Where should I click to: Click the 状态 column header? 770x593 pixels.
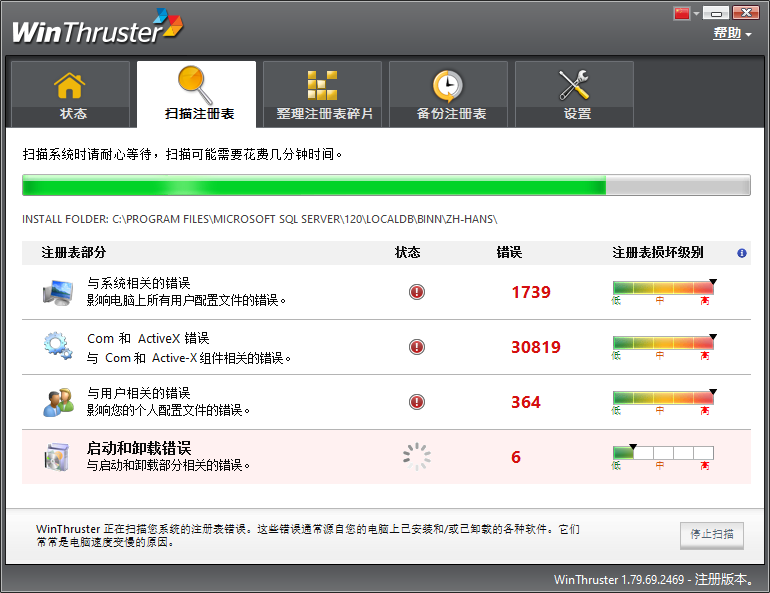click(x=408, y=253)
